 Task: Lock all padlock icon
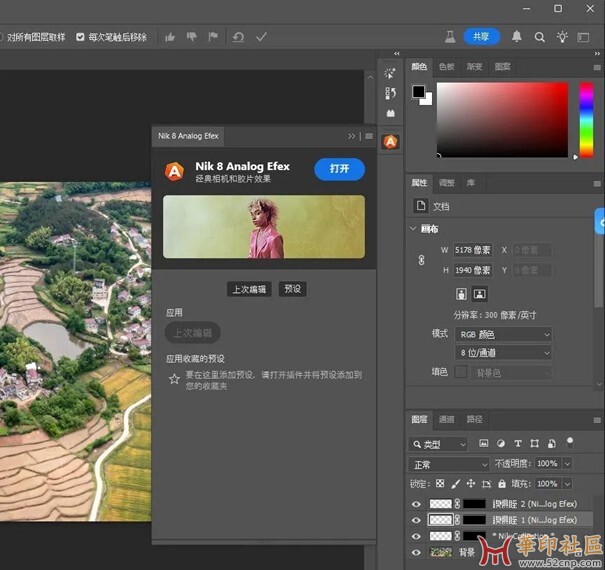tap(502, 483)
